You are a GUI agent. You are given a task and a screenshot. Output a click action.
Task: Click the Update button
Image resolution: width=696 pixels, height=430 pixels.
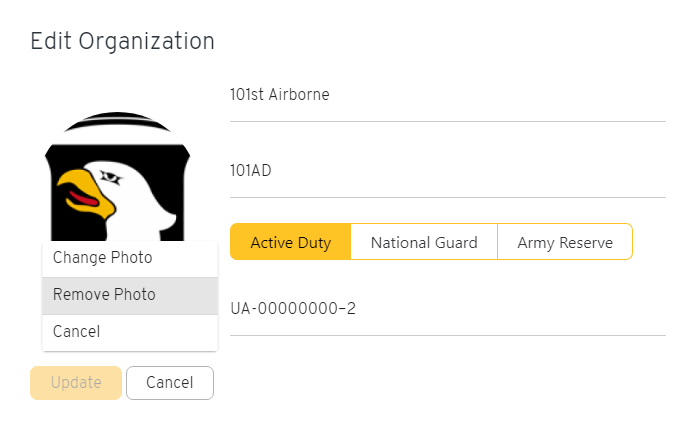pos(76,383)
